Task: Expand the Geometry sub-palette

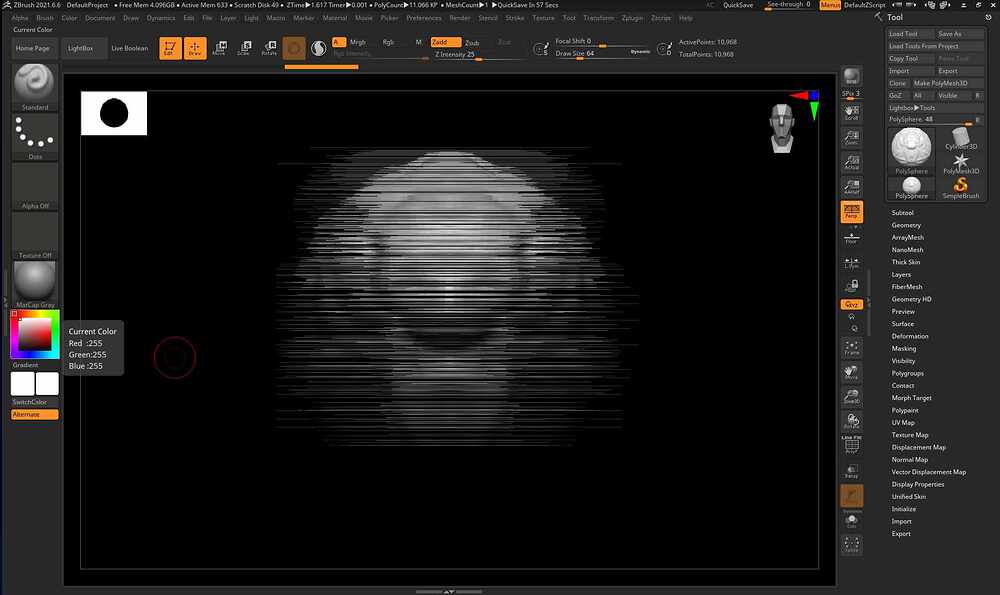Action: 906,225
